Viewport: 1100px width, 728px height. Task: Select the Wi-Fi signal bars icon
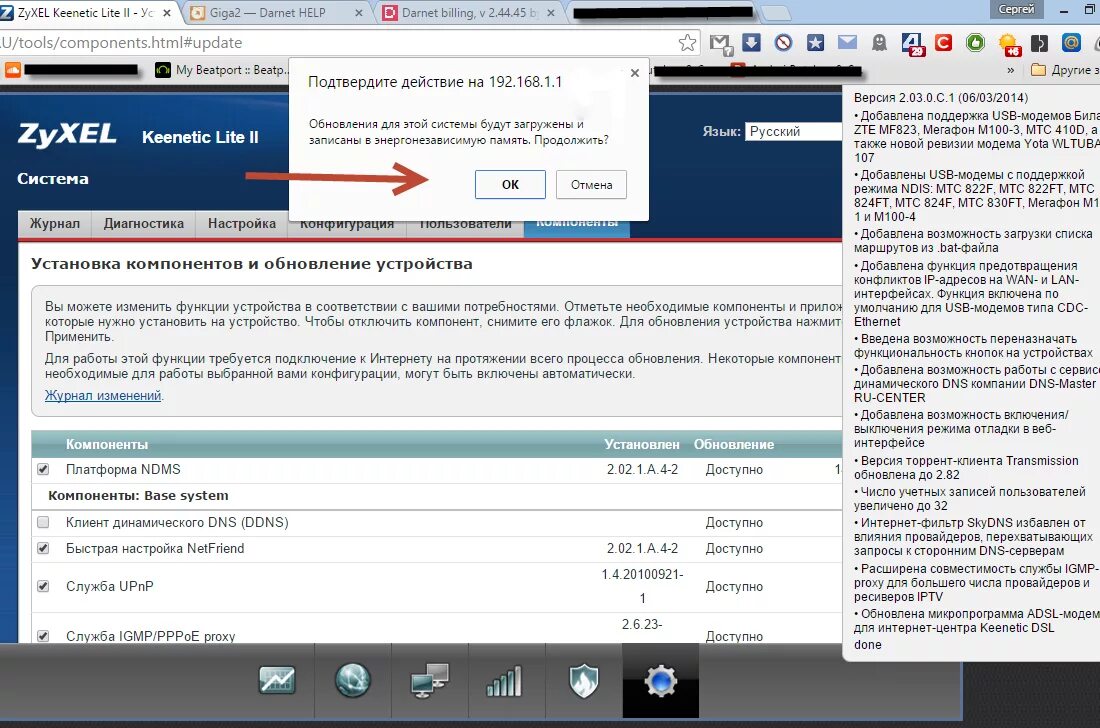[x=505, y=681]
